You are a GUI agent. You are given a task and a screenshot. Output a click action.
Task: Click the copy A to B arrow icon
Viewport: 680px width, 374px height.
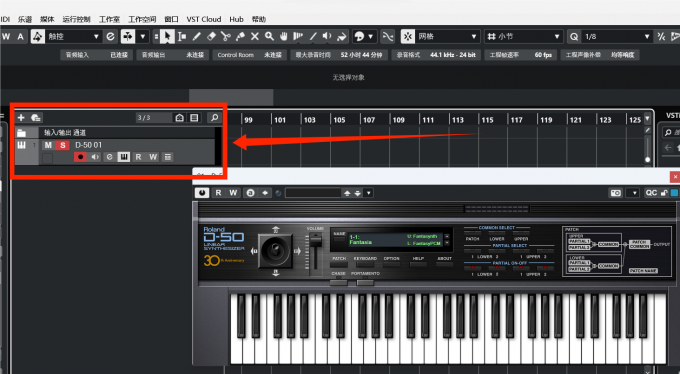[265, 193]
